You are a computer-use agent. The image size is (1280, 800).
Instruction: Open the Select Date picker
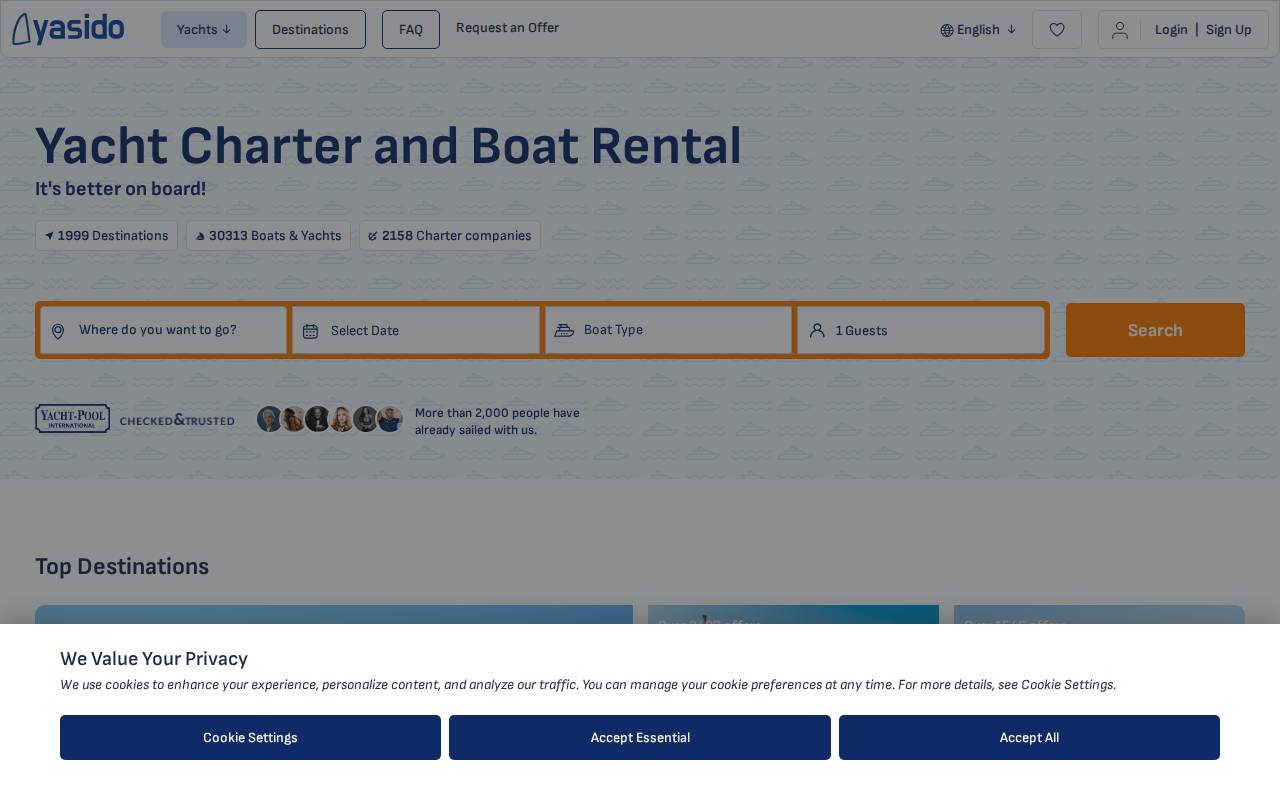[x=416, y=330]
